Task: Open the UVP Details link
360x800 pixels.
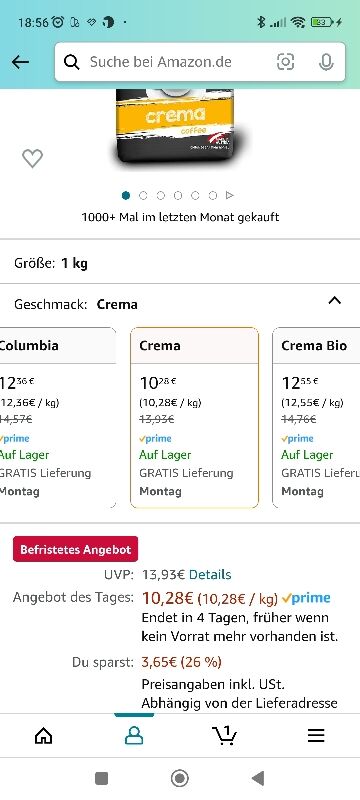Action: coord(210,574)
